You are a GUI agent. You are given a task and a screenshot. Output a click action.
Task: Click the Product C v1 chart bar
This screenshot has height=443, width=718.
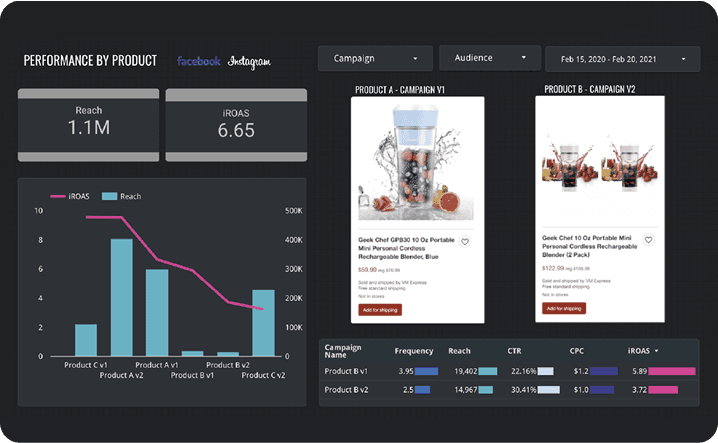click(86, 340)
